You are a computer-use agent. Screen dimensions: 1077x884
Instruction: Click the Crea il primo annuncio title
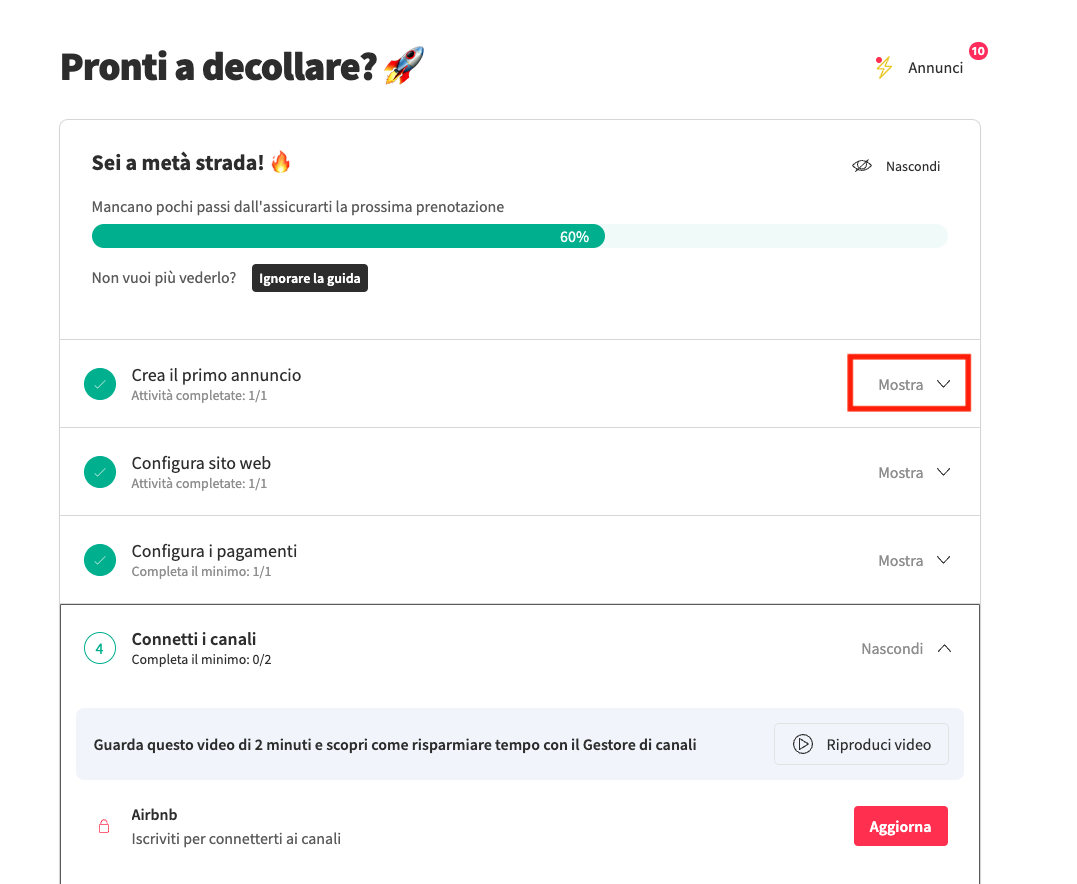tap(216, 375)
